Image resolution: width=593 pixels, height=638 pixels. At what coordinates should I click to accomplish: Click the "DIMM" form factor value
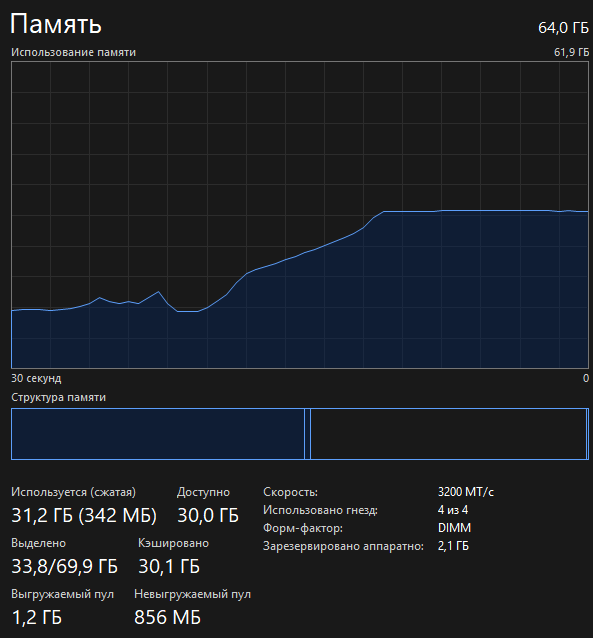click(454, 528)
